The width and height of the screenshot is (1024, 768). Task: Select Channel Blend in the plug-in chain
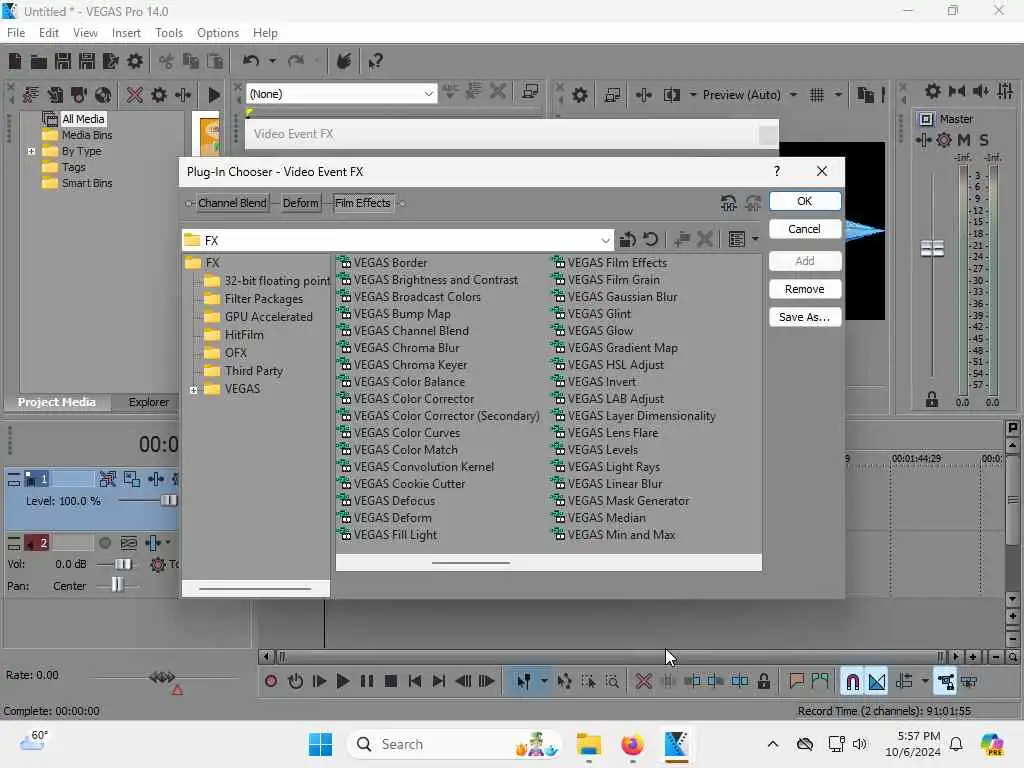click(x=232, y=203)
